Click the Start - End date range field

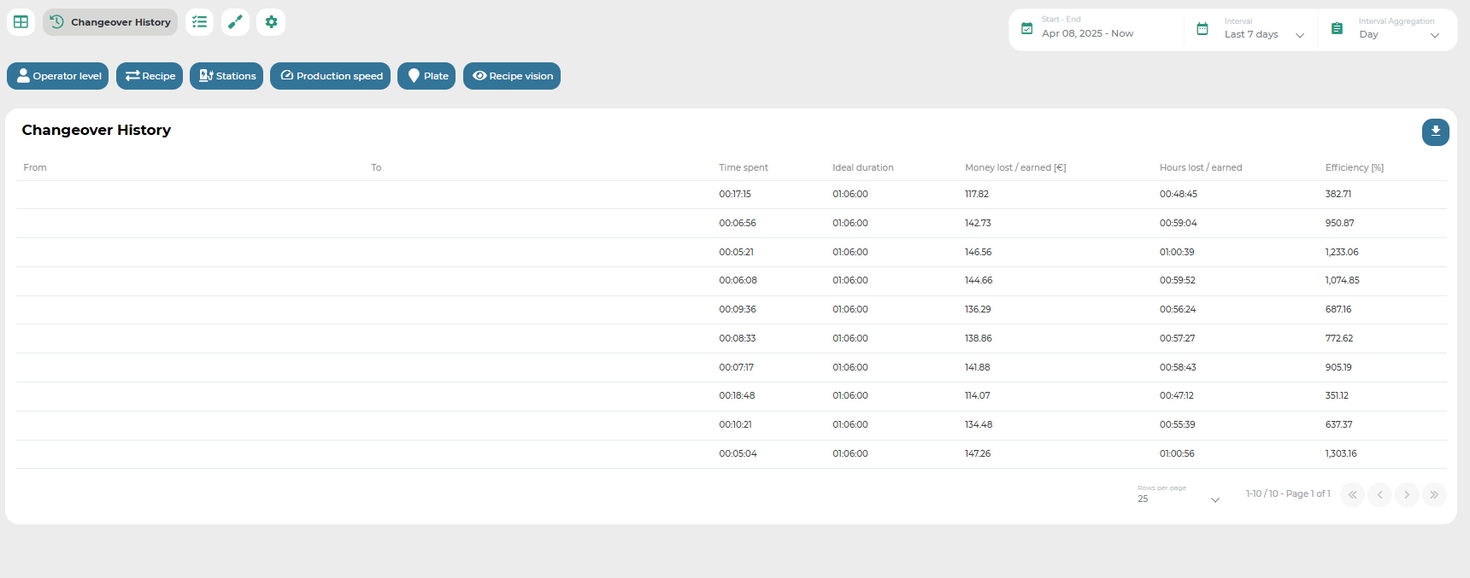pyautogui.click(x=1088, y=33)
